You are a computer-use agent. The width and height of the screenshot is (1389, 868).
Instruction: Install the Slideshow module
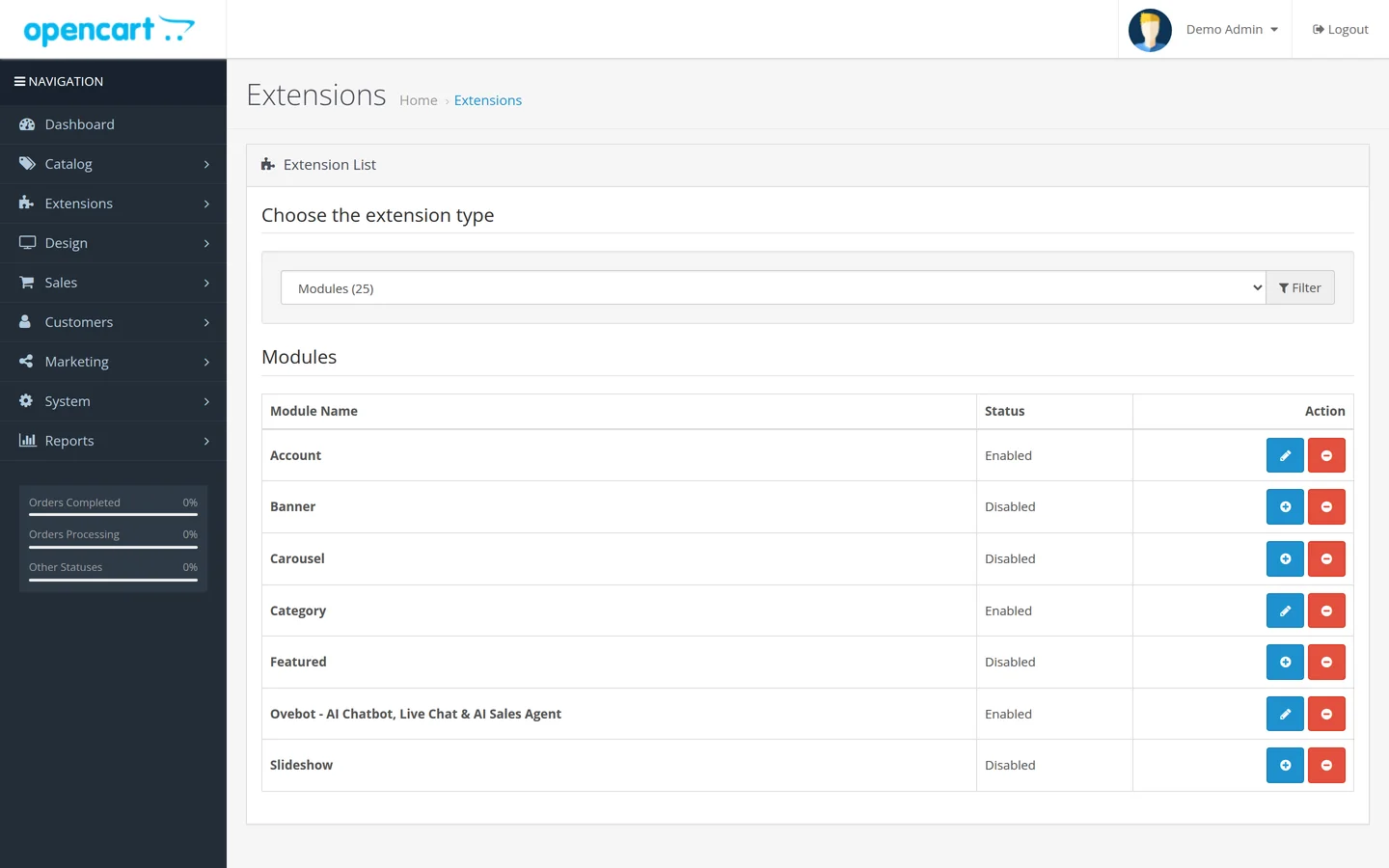(x=1285, y=765)
